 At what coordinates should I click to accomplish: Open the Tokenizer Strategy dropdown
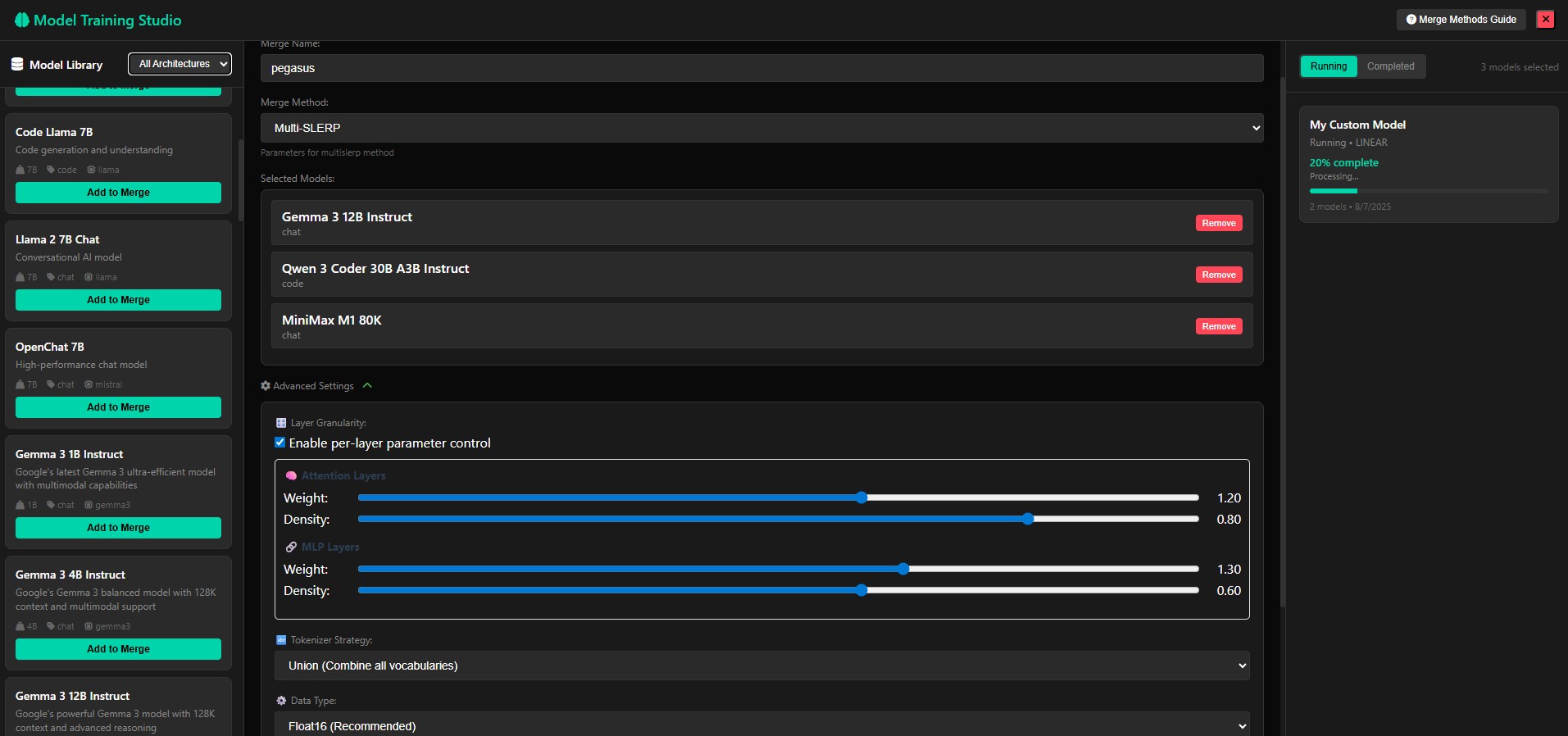click(x=761, y=666)
